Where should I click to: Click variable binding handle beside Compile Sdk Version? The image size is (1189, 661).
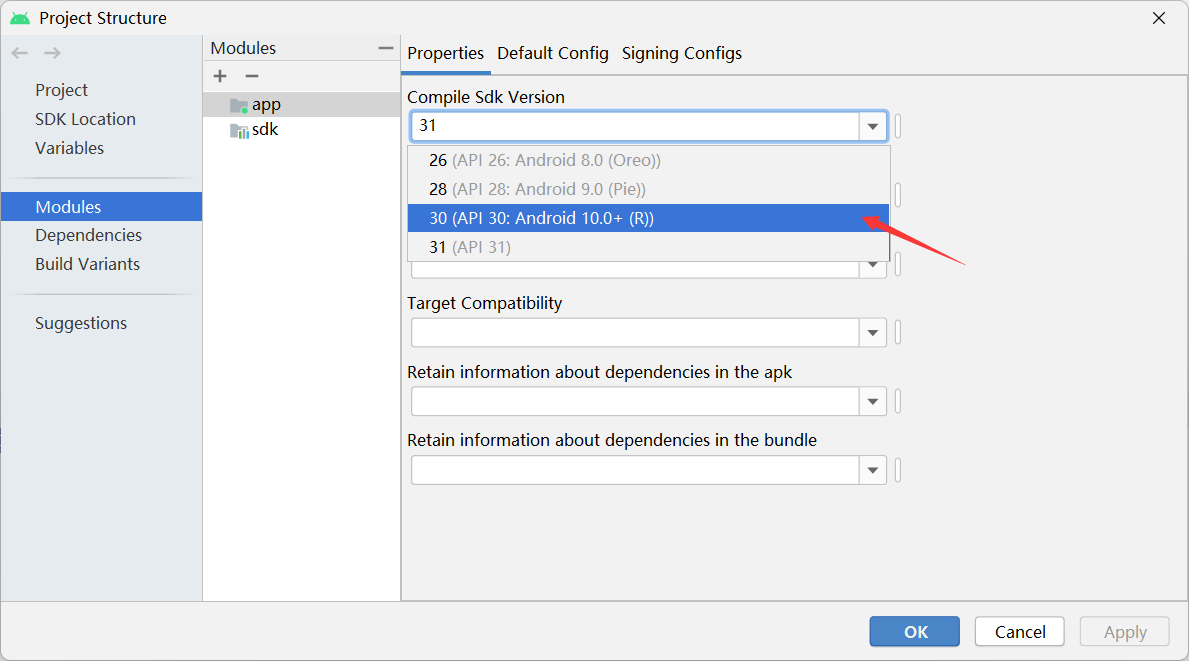898,126
